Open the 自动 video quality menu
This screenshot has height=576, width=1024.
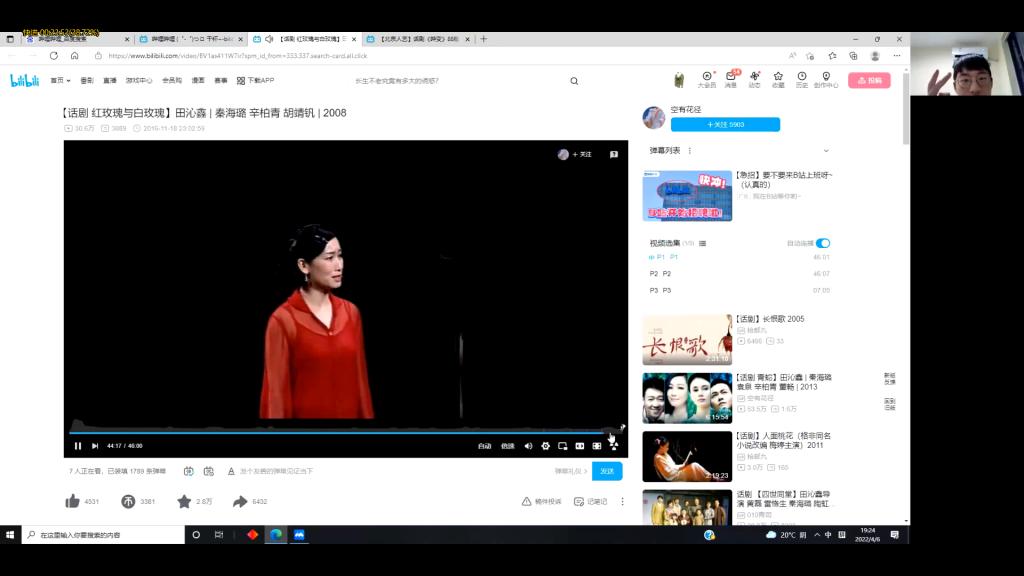[485, 446]
